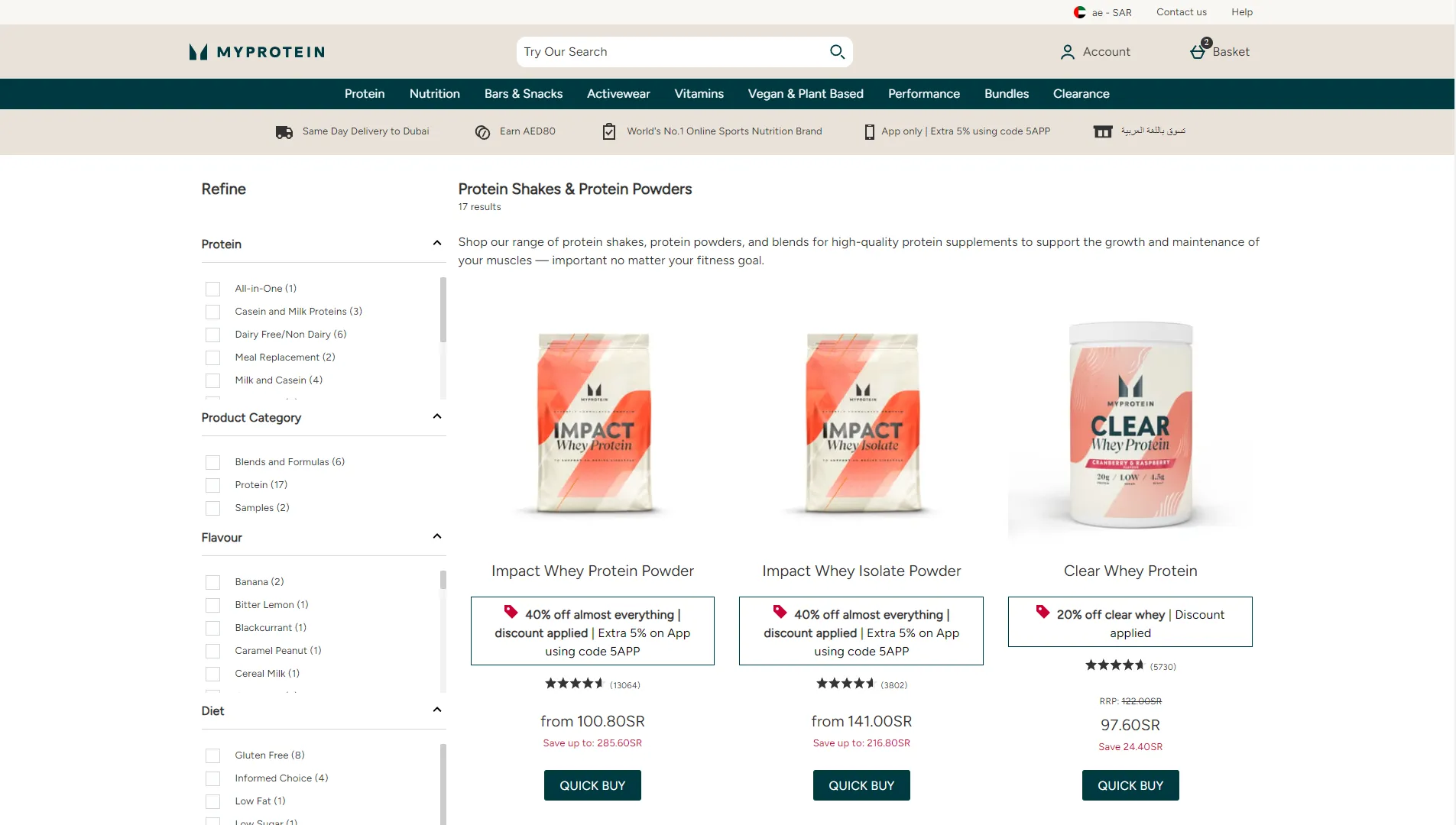Viewport: 1456px width, 825px height.
Task: Click the Protein filter list scrollbar
Action: coord(443,310)
